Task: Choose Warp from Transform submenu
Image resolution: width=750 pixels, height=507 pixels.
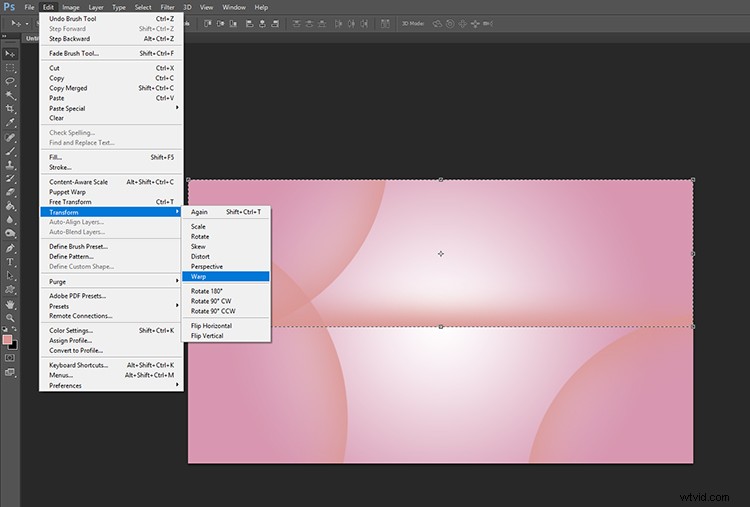Action: 226,276
